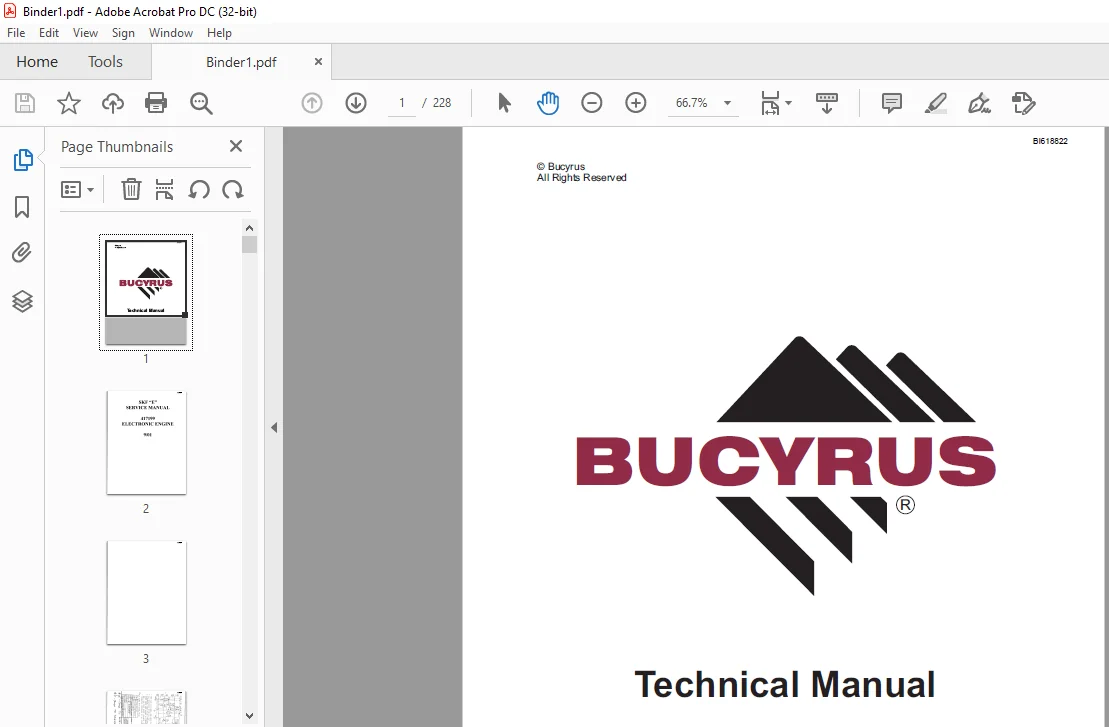This screenshot has width=1109, height=727.
Task: Add file to starred with star icon
Action: click(69, 103)
